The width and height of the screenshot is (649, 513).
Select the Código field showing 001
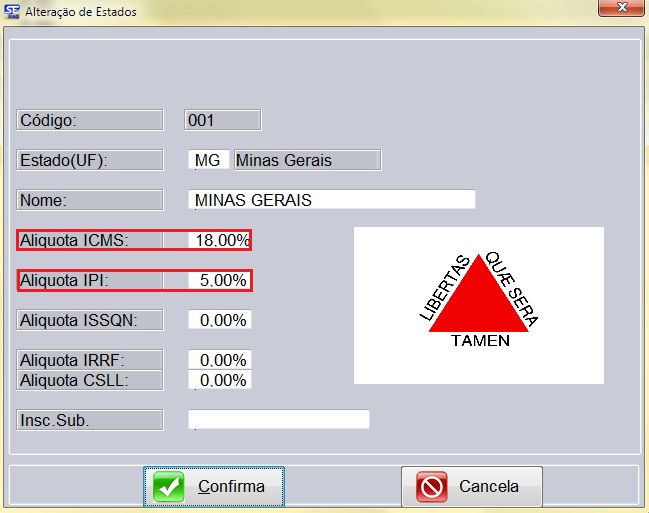coord(223,120)
